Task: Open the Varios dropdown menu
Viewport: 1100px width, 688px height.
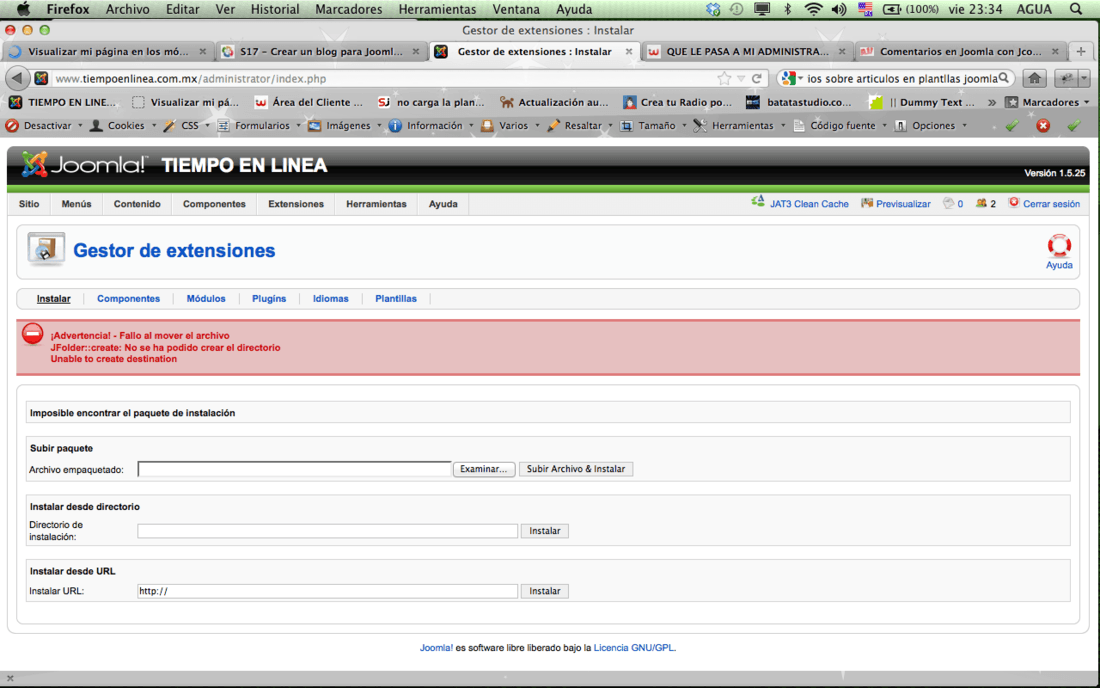Action: click(511, 126)
